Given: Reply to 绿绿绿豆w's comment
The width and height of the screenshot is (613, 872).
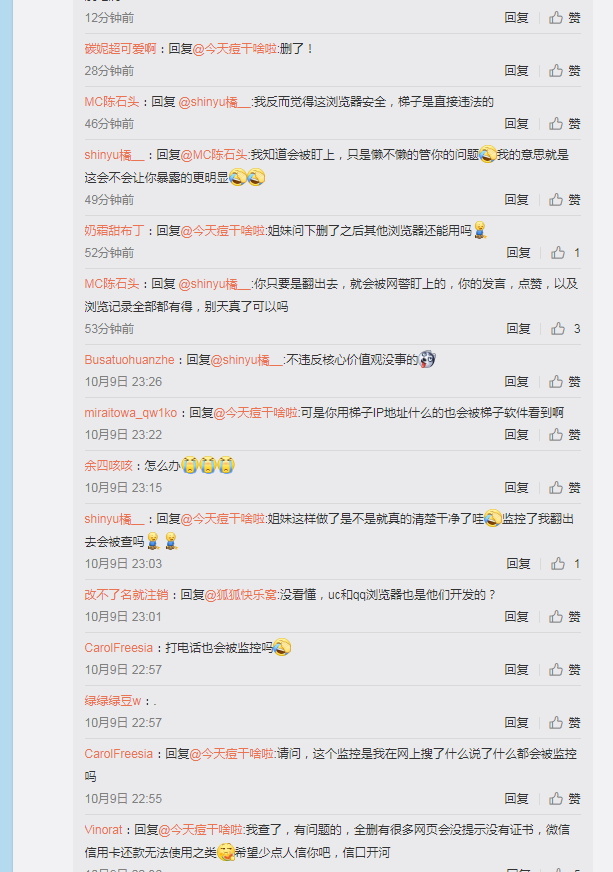Looking at the screenshot, I should 516,722.
